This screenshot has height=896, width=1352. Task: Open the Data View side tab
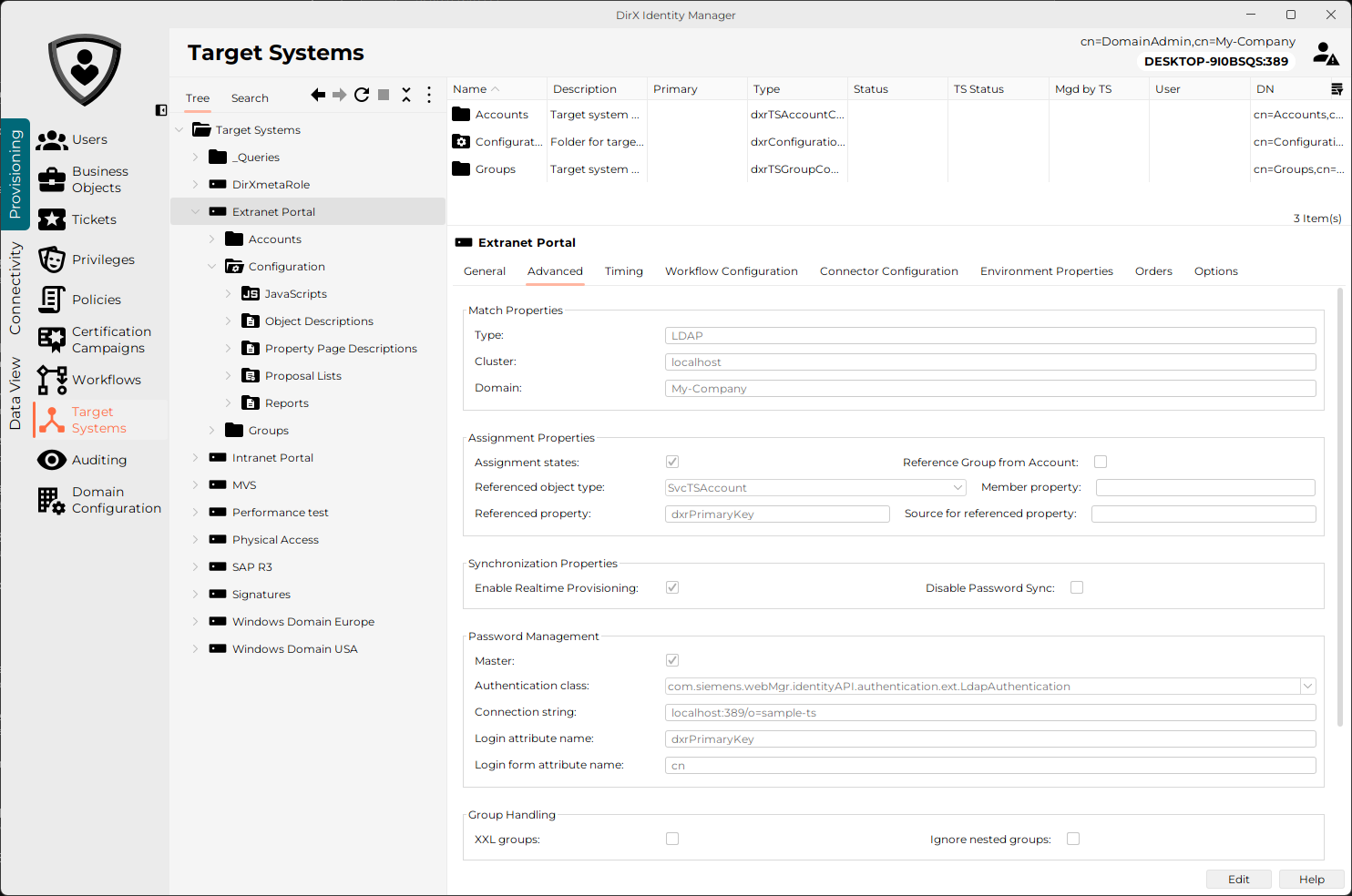tap(15, 393)
